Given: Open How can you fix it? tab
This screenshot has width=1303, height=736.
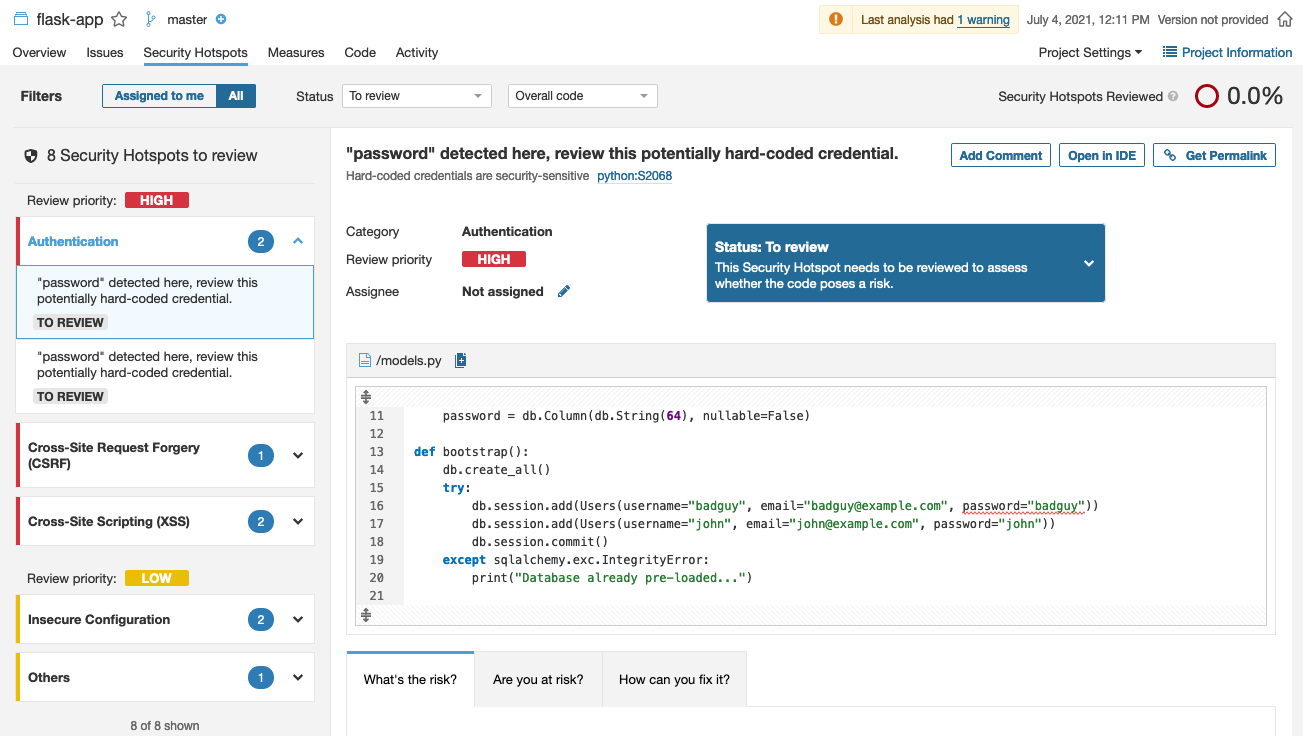Looking at the screenshot, I should tap(674, 679).
